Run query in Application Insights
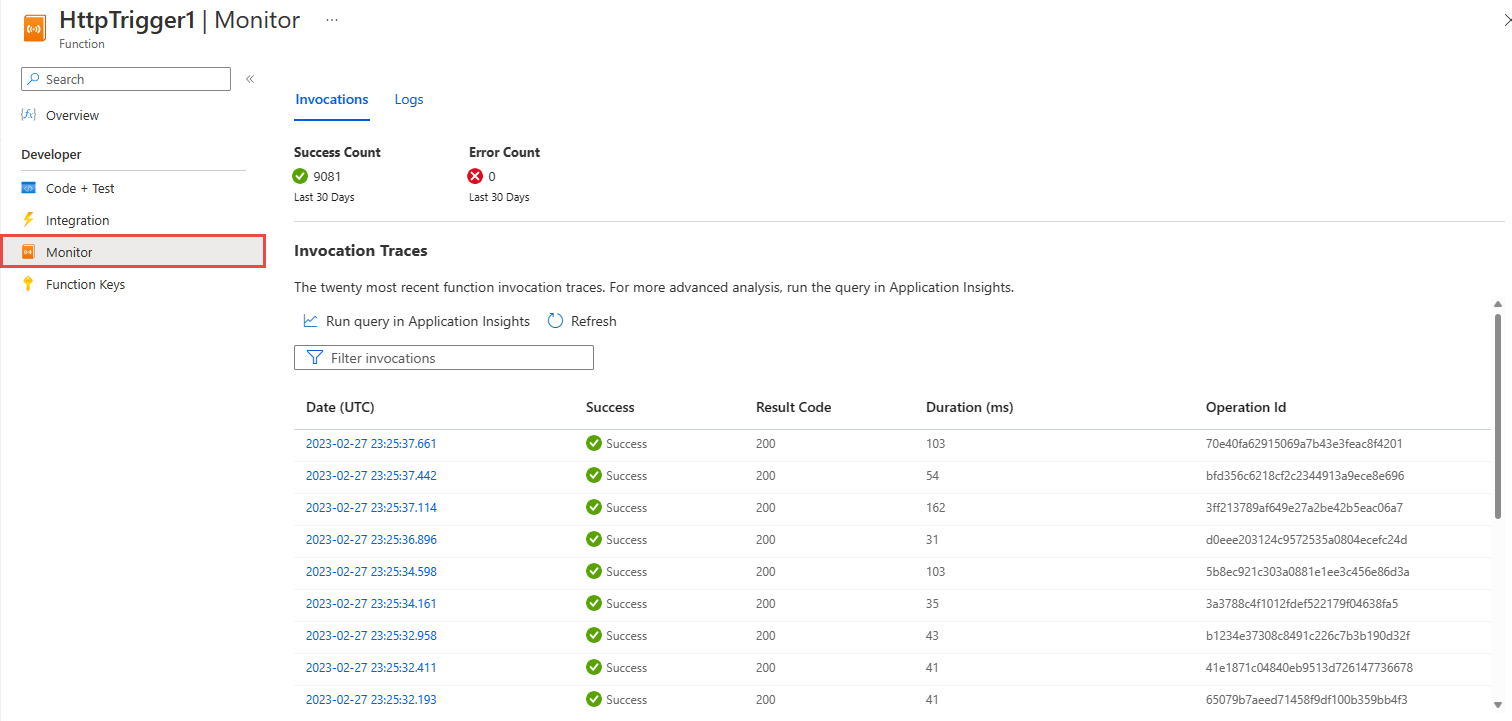1512x721 pixels. [428, 320]
